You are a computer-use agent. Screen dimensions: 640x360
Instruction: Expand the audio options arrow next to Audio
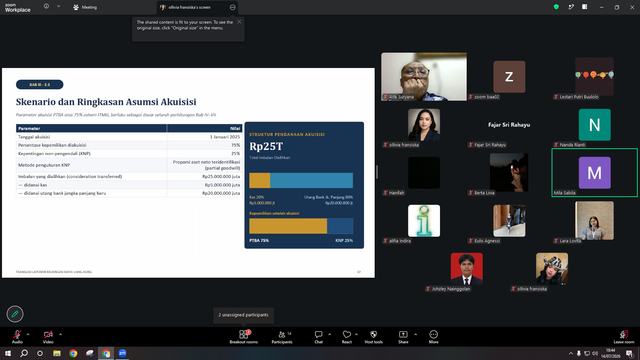[x=28, y=334]
